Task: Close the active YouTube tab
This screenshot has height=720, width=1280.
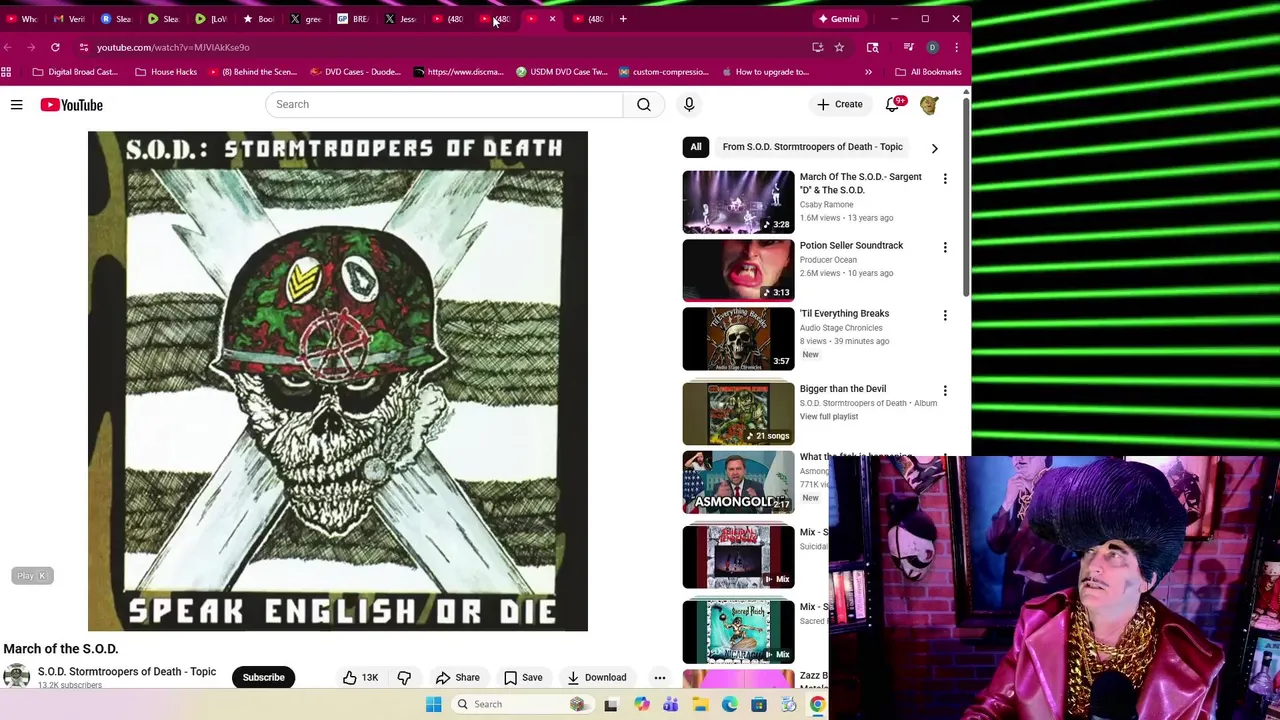Action: tap(552, 19)
